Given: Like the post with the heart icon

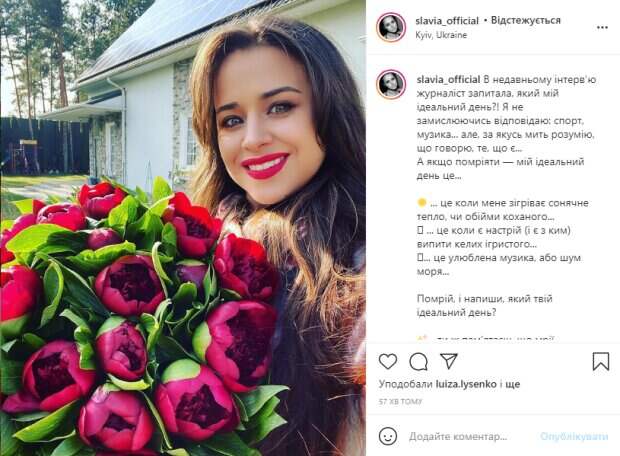Looking at the screenshot, I should coord(388,361).
